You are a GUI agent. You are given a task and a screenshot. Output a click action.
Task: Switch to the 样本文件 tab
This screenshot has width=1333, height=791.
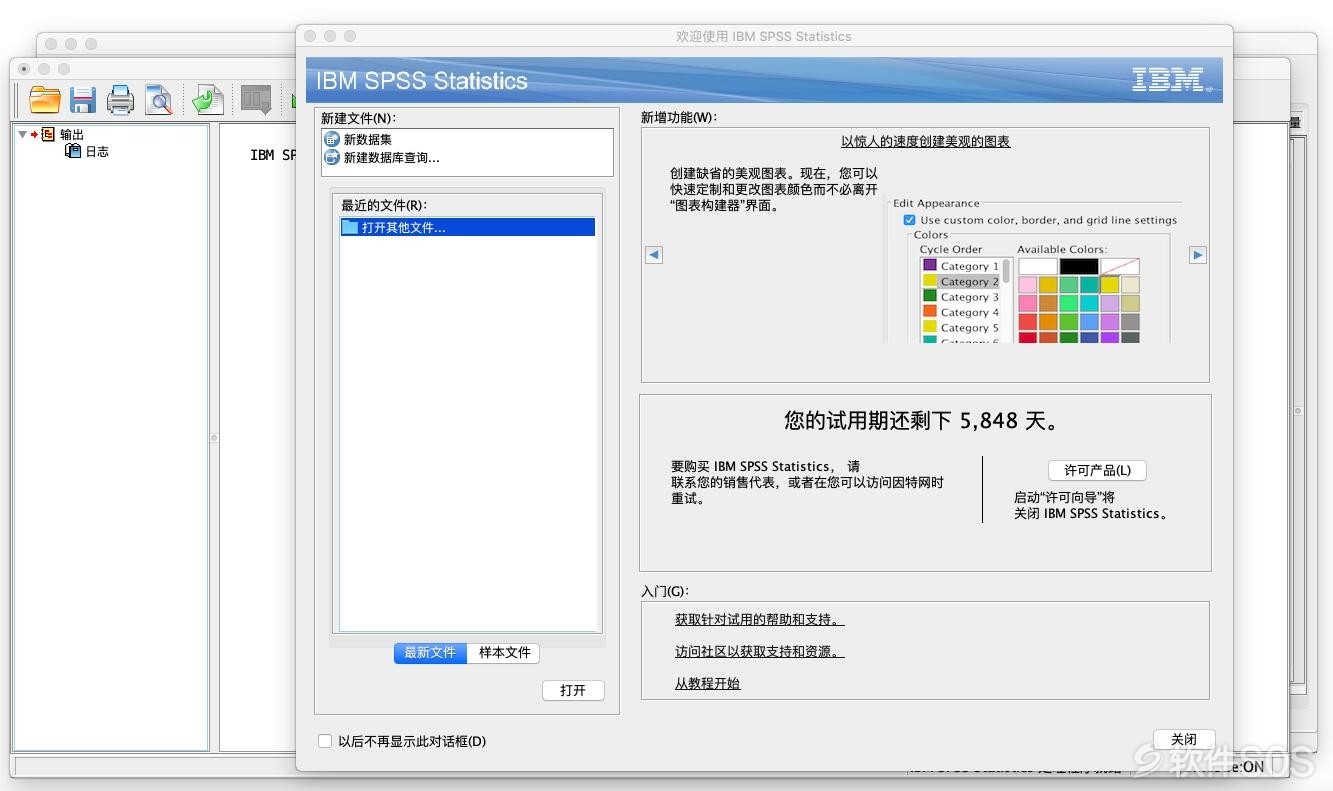tap(504, 652)
